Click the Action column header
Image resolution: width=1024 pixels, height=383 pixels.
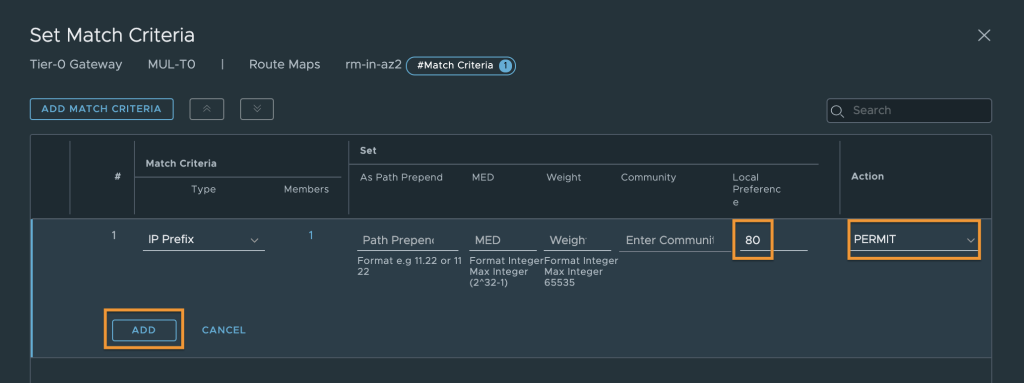(x=867, y=176)
